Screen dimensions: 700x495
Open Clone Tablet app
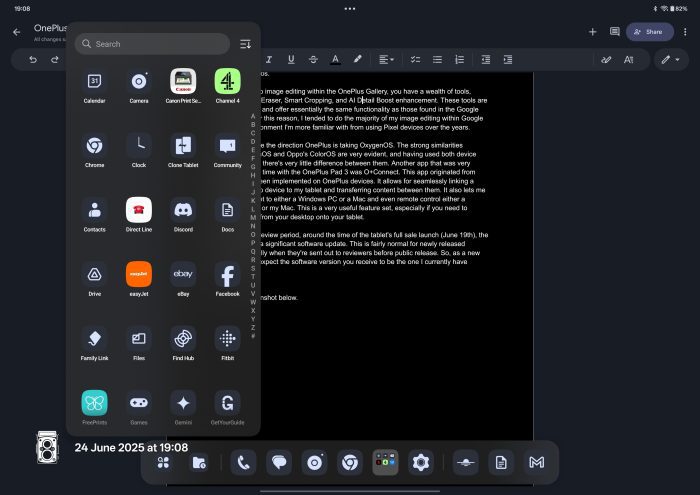(183, 146)
